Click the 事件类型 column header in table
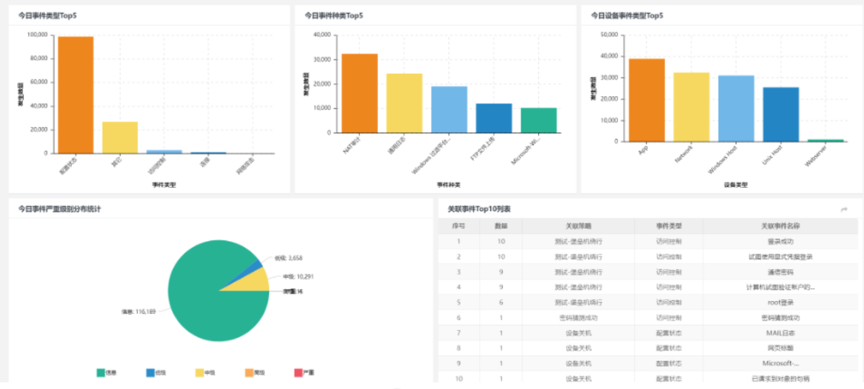 (x=668, y=226)
